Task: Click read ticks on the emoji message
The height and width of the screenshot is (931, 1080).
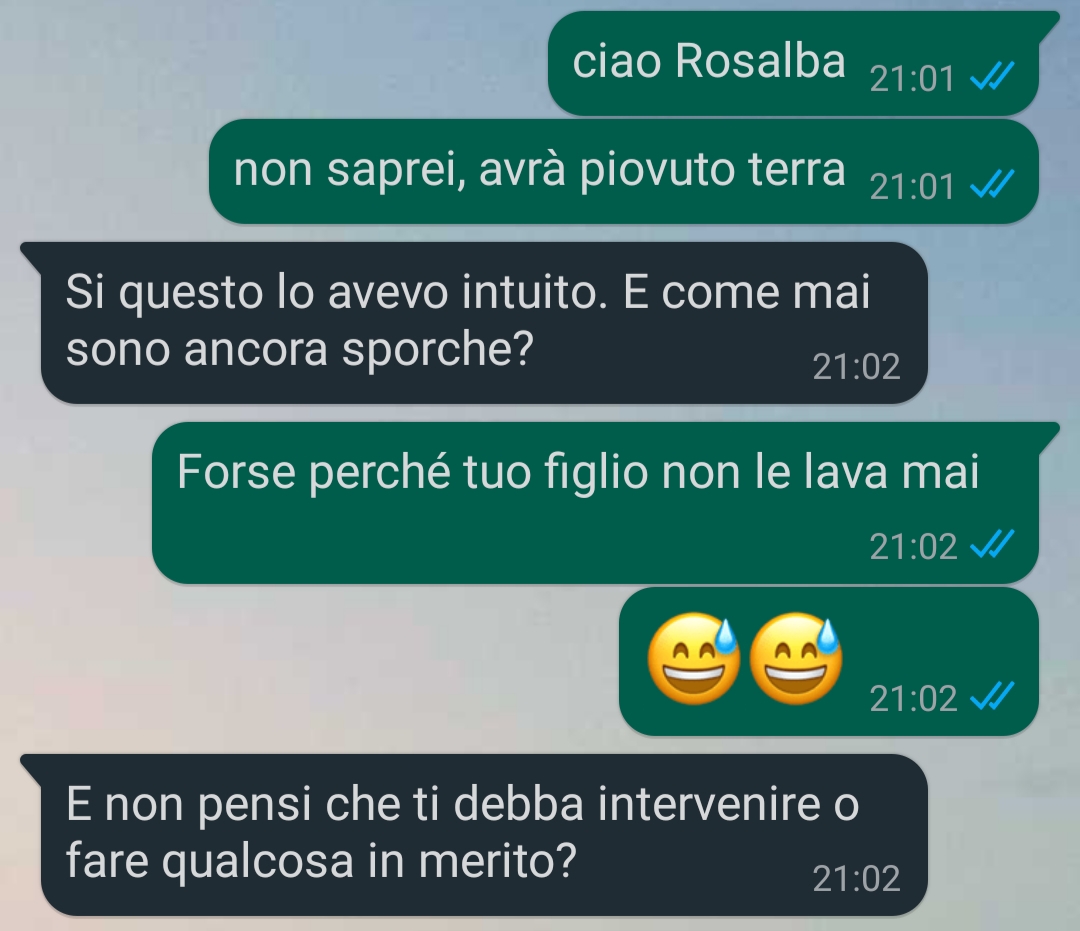Action: click(992, 695)
